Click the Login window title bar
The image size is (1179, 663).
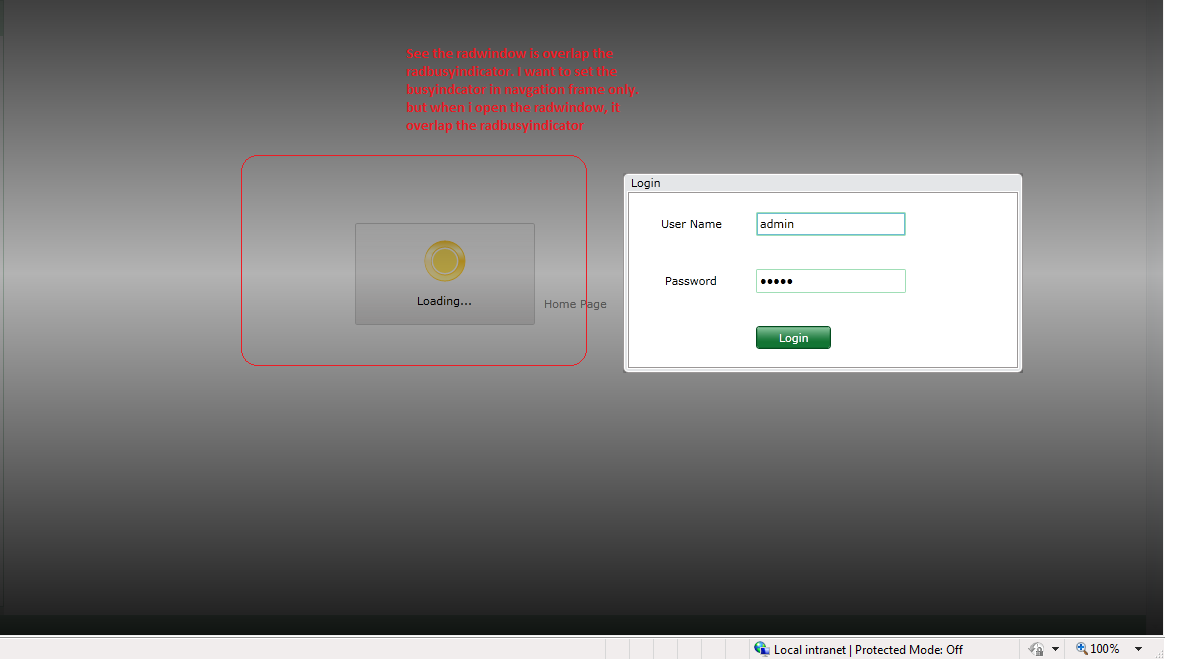click(x=823, y=183)
